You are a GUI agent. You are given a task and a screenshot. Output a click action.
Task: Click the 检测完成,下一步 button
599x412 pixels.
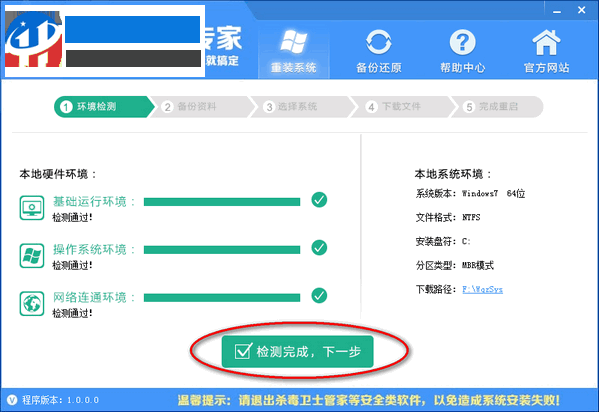(x=298, y=352)
